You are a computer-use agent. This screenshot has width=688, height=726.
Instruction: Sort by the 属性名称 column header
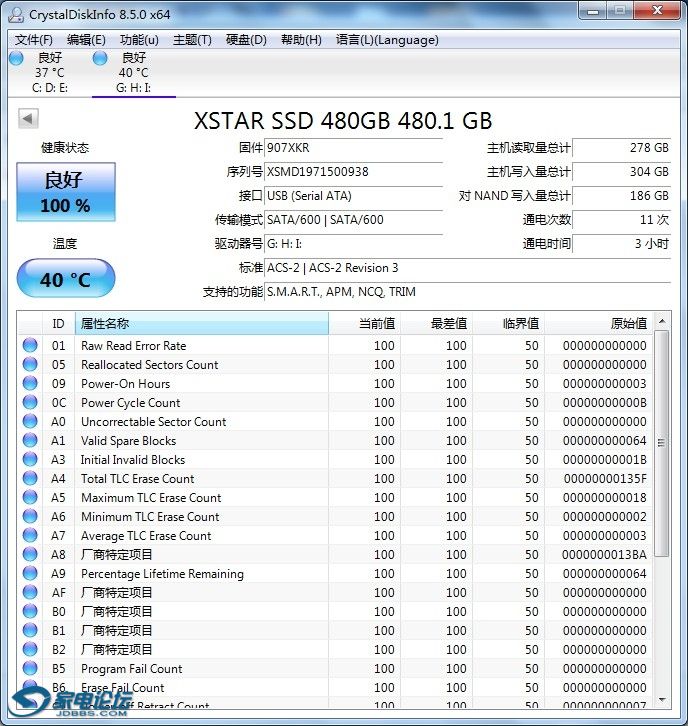pos(201,323)
